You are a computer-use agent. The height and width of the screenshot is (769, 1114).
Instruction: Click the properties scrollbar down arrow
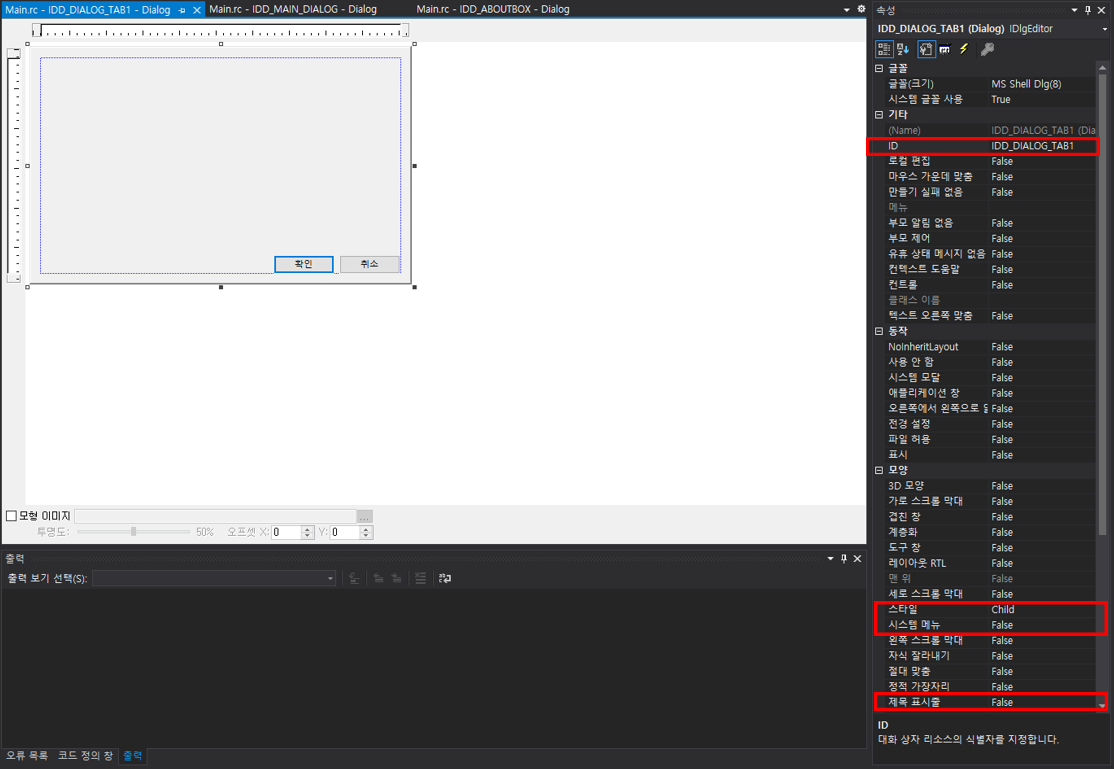point(1103,705)
